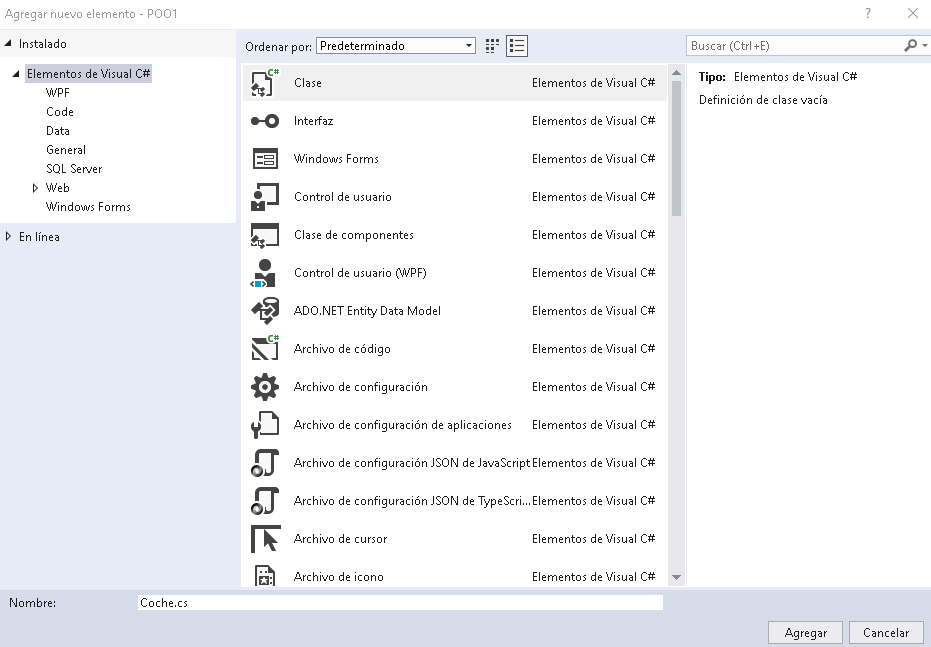Select Archivo de configuración de aplicaciones icon

[265, 425]
